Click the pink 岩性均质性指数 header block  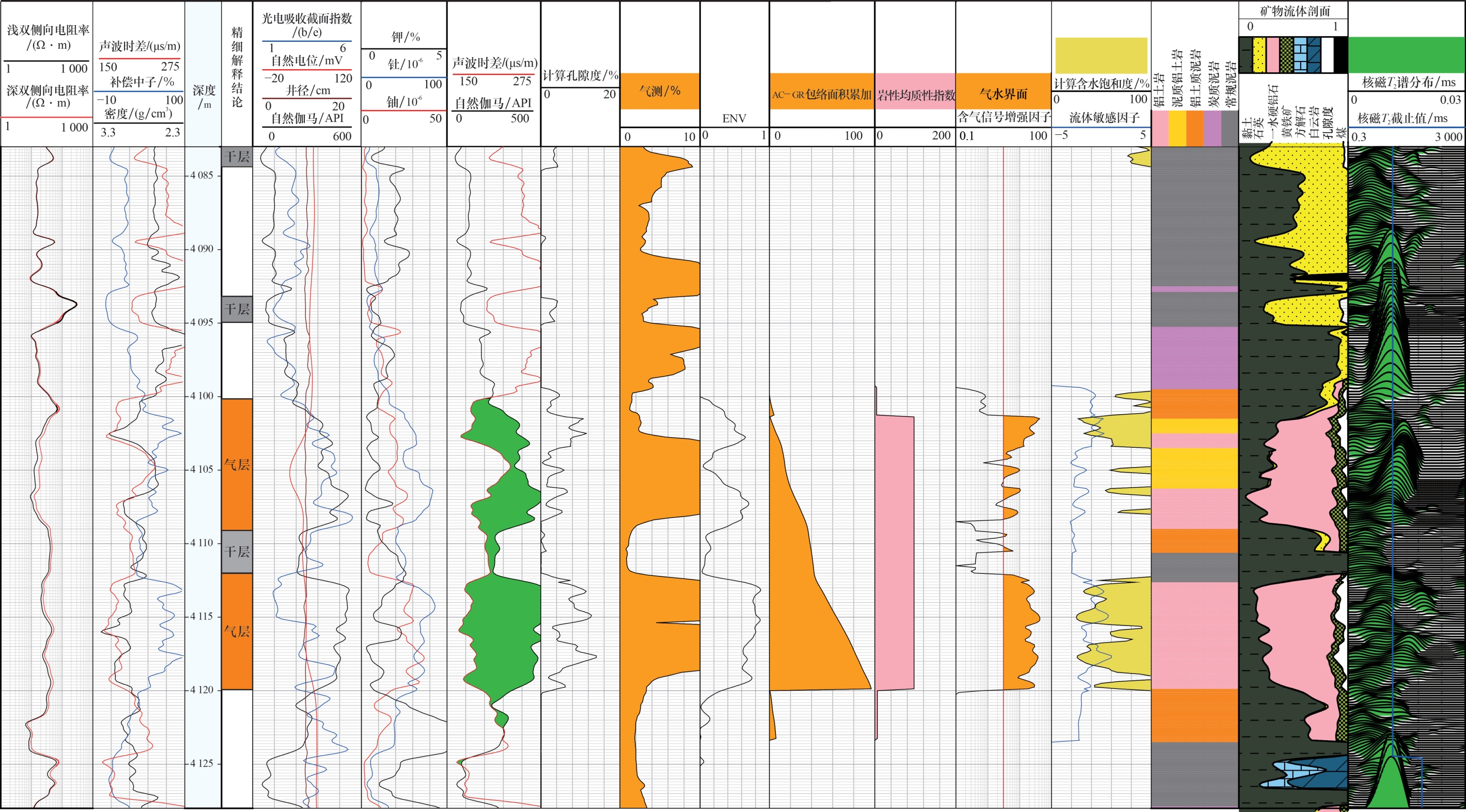915,91
